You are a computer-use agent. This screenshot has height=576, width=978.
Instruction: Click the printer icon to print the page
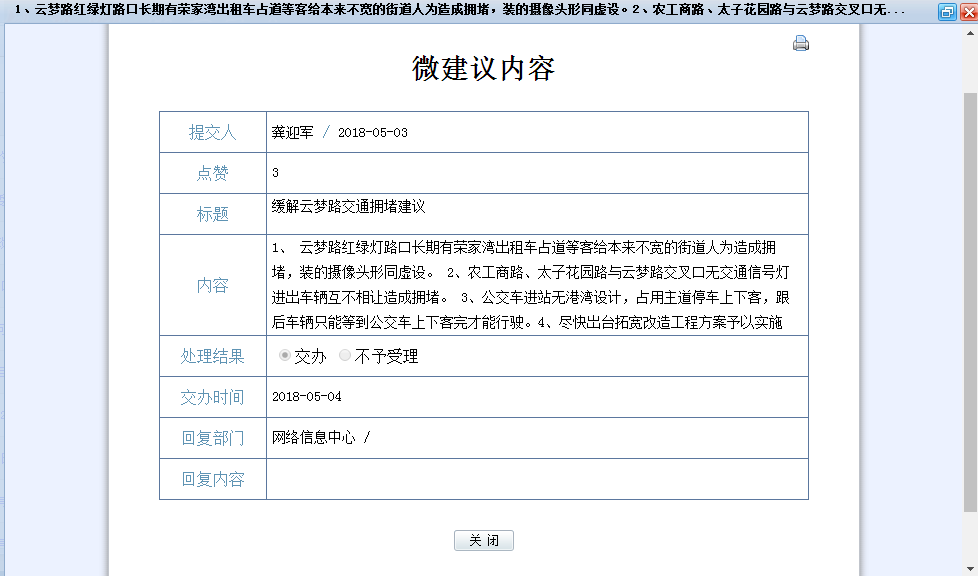[800, 43]
